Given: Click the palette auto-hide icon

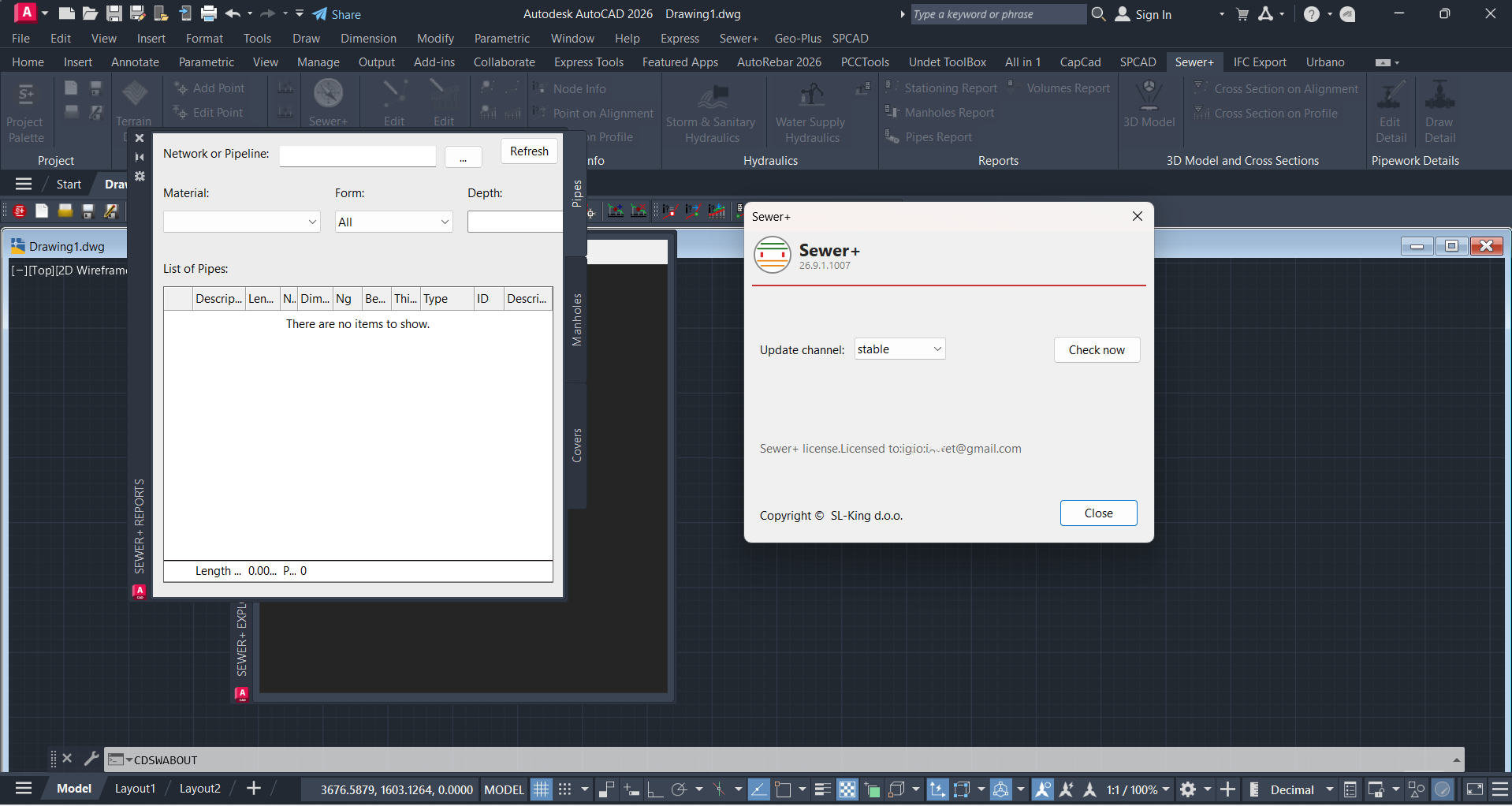Looking at the screenshot, I should tap(140, 157).
